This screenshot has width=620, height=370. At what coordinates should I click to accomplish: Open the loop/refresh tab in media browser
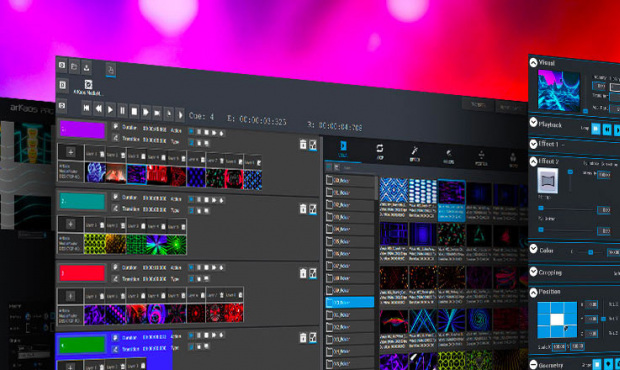click(379, 151)
